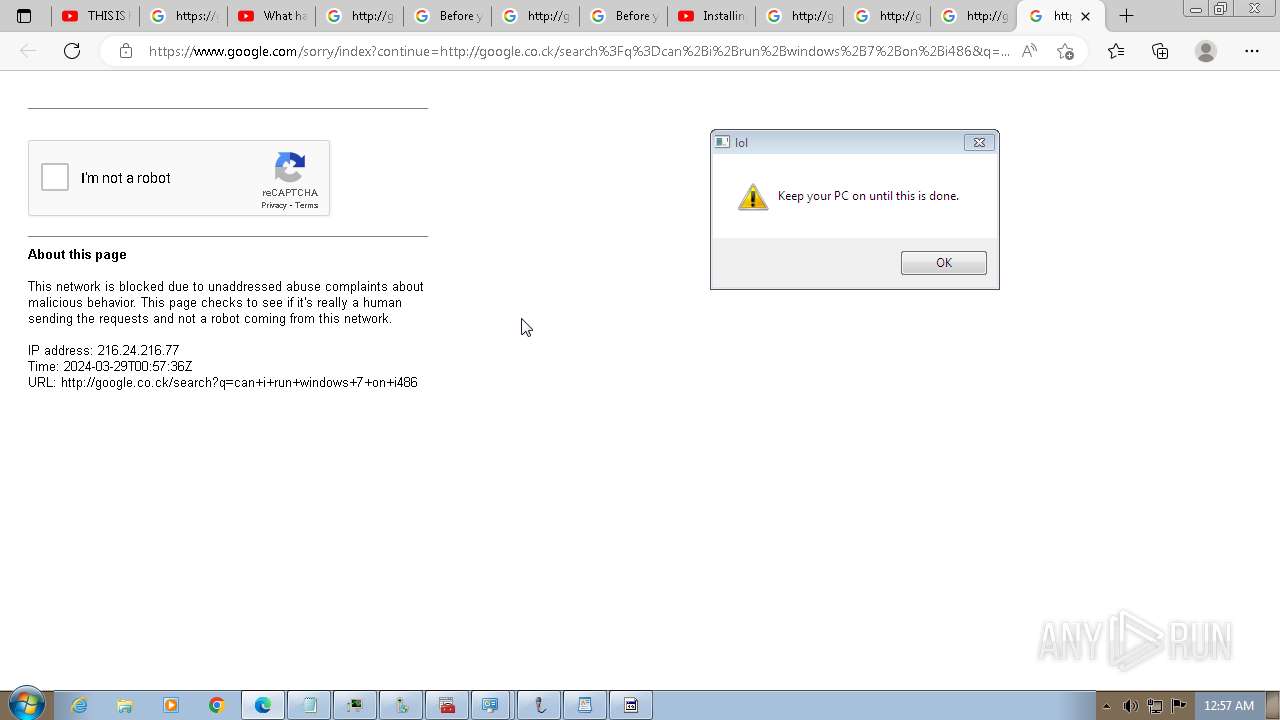
Task: Click the URL google.co.ck search line
Action: (223, 382)
